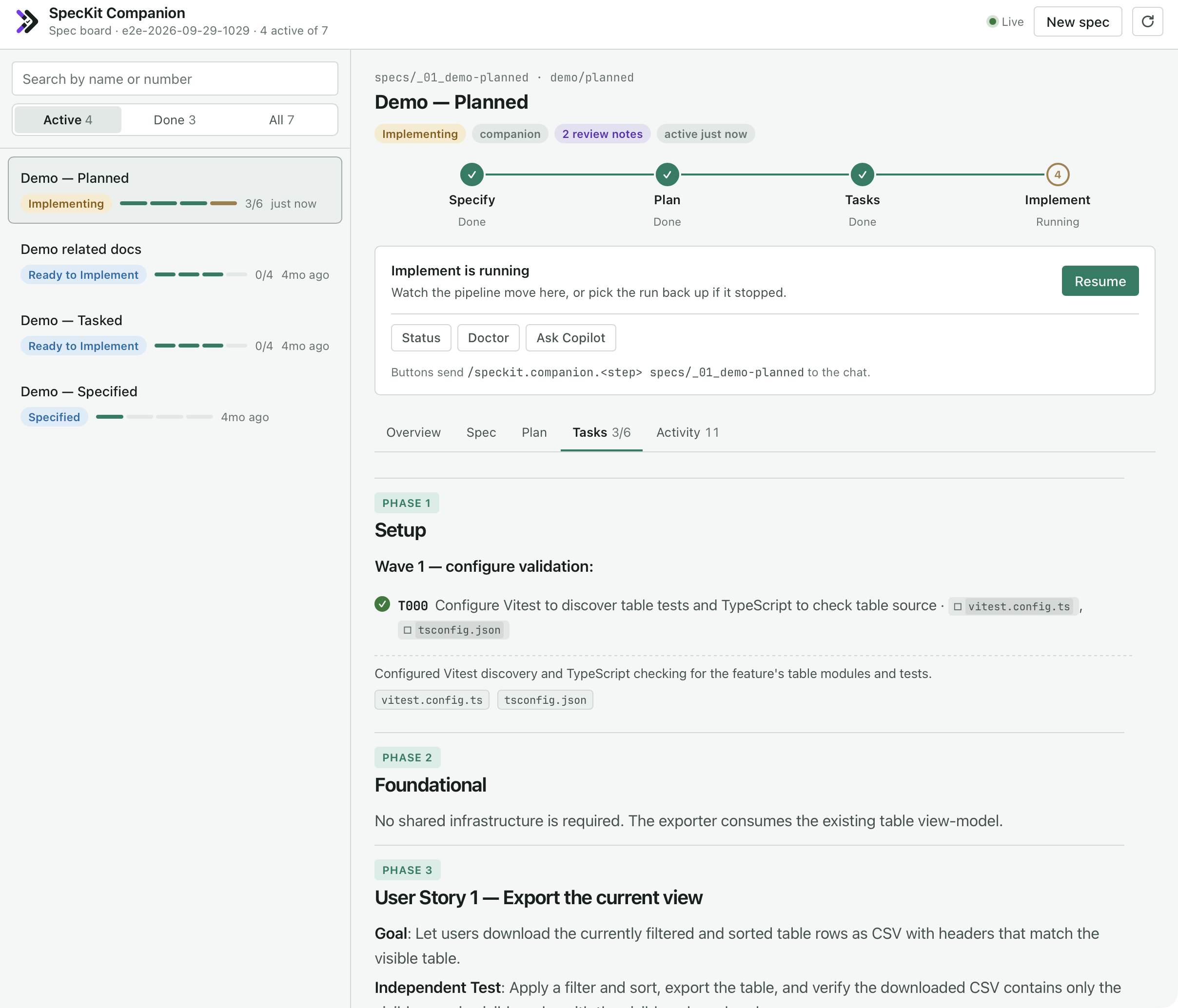The width and height of the screenshot is (1178, 1008).
Task: Click the Demo related docs progress bar
Action: [x=200, y=274]
